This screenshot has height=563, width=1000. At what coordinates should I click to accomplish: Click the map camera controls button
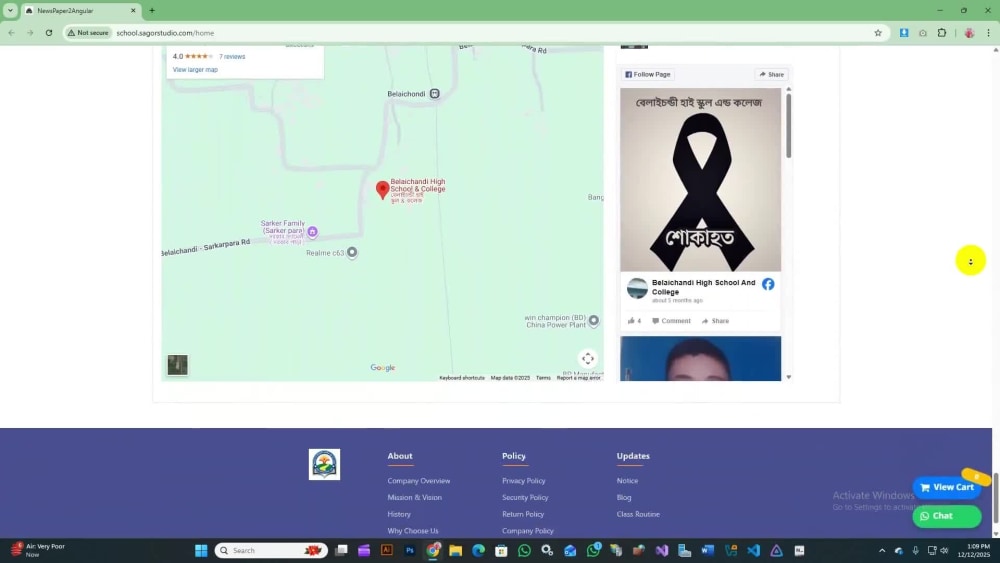587,358
